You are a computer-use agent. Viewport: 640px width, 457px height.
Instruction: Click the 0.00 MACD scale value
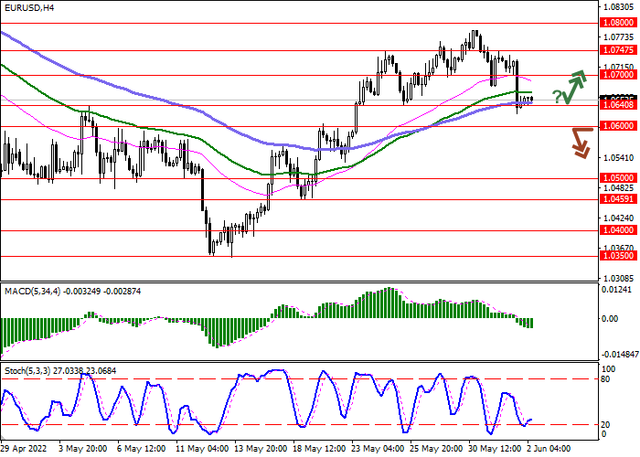pyautogui.click(x=610, y=318)
